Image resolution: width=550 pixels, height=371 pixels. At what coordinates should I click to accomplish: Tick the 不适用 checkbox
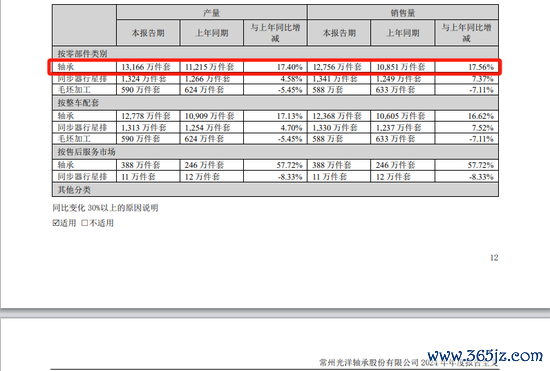(x=85, y=223)
